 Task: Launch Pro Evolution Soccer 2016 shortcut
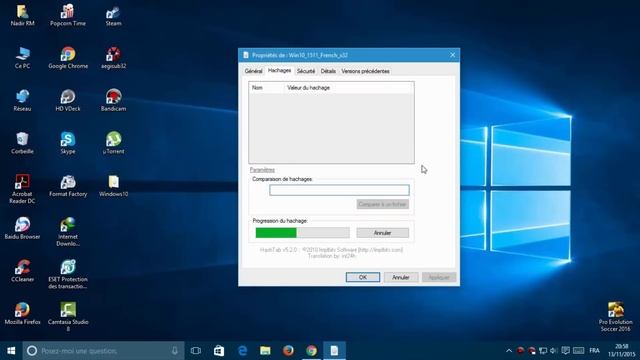tap(616, 317)
